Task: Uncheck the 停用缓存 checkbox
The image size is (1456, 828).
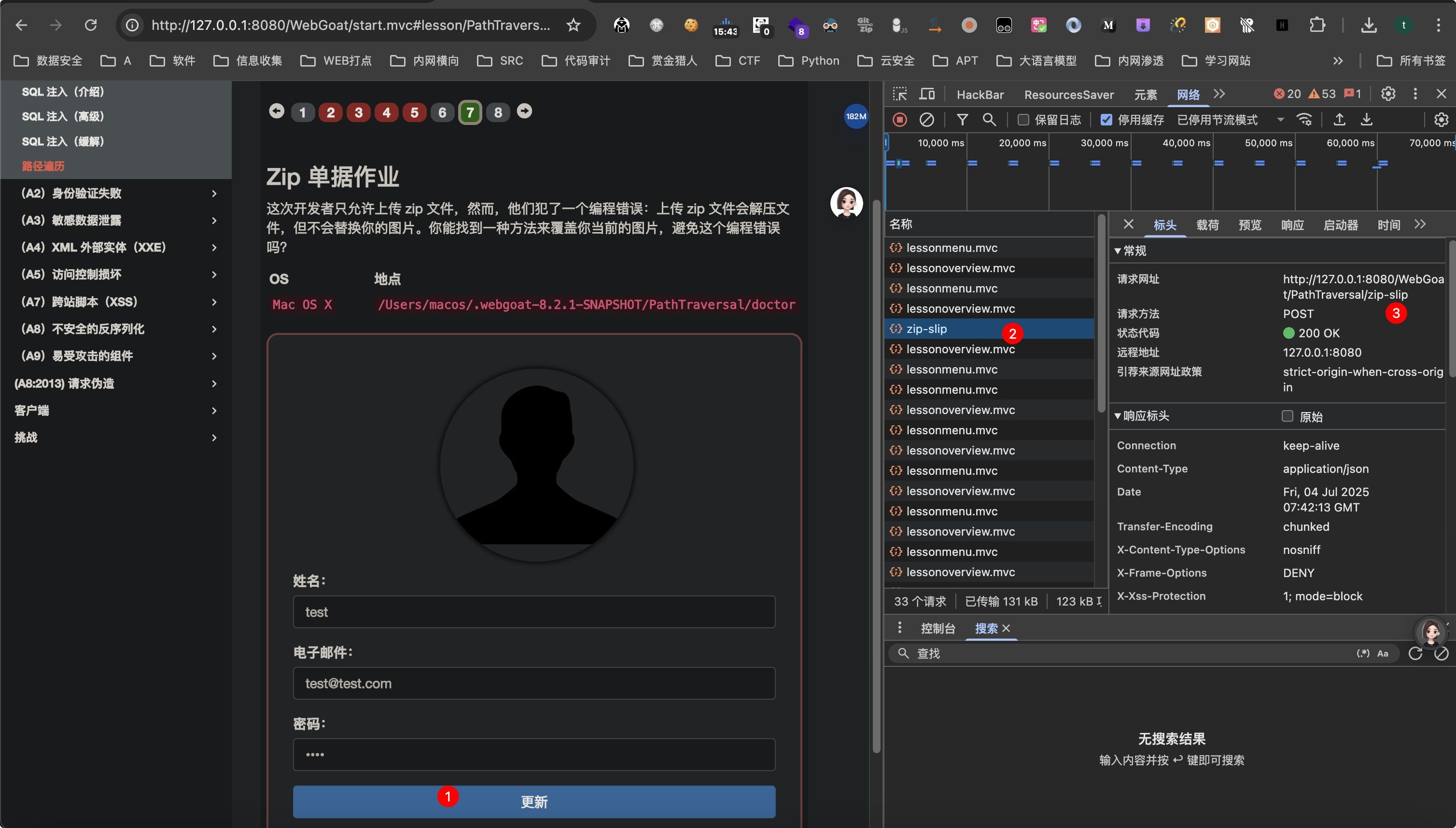Action: tap(1106, 120)
